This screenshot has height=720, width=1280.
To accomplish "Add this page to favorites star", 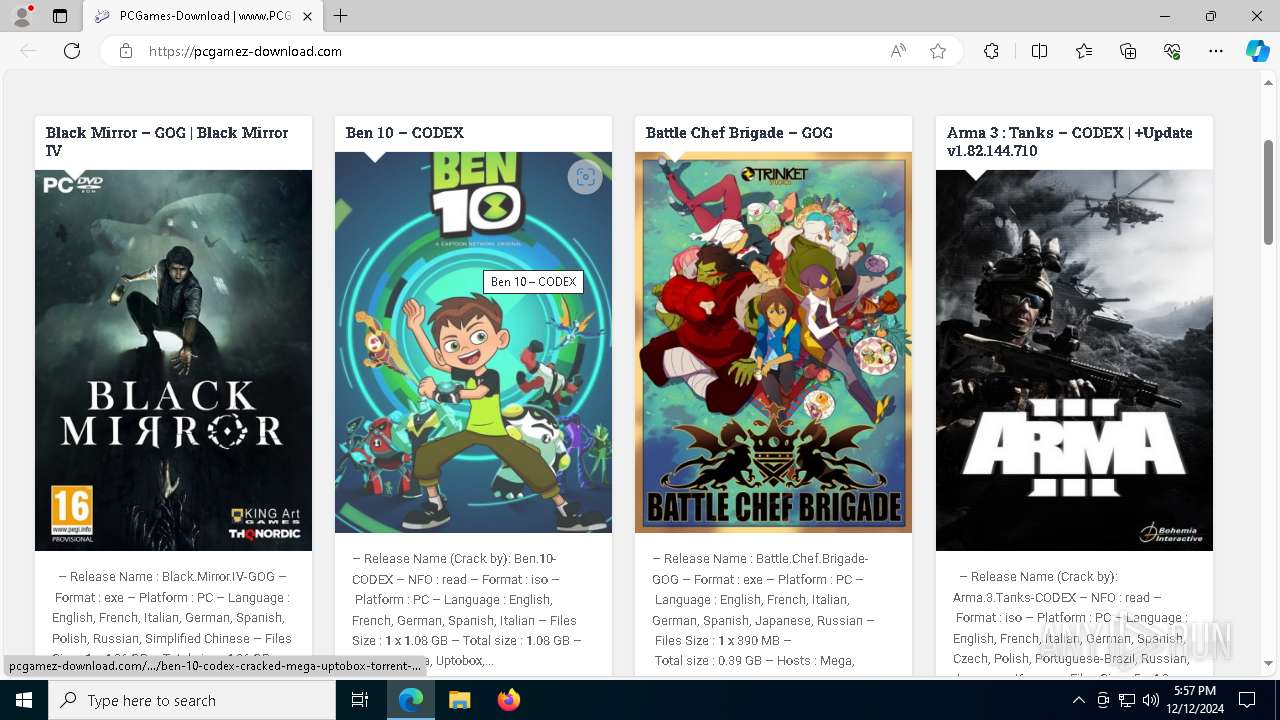I will pyautogui.click(x=938, y=51).
